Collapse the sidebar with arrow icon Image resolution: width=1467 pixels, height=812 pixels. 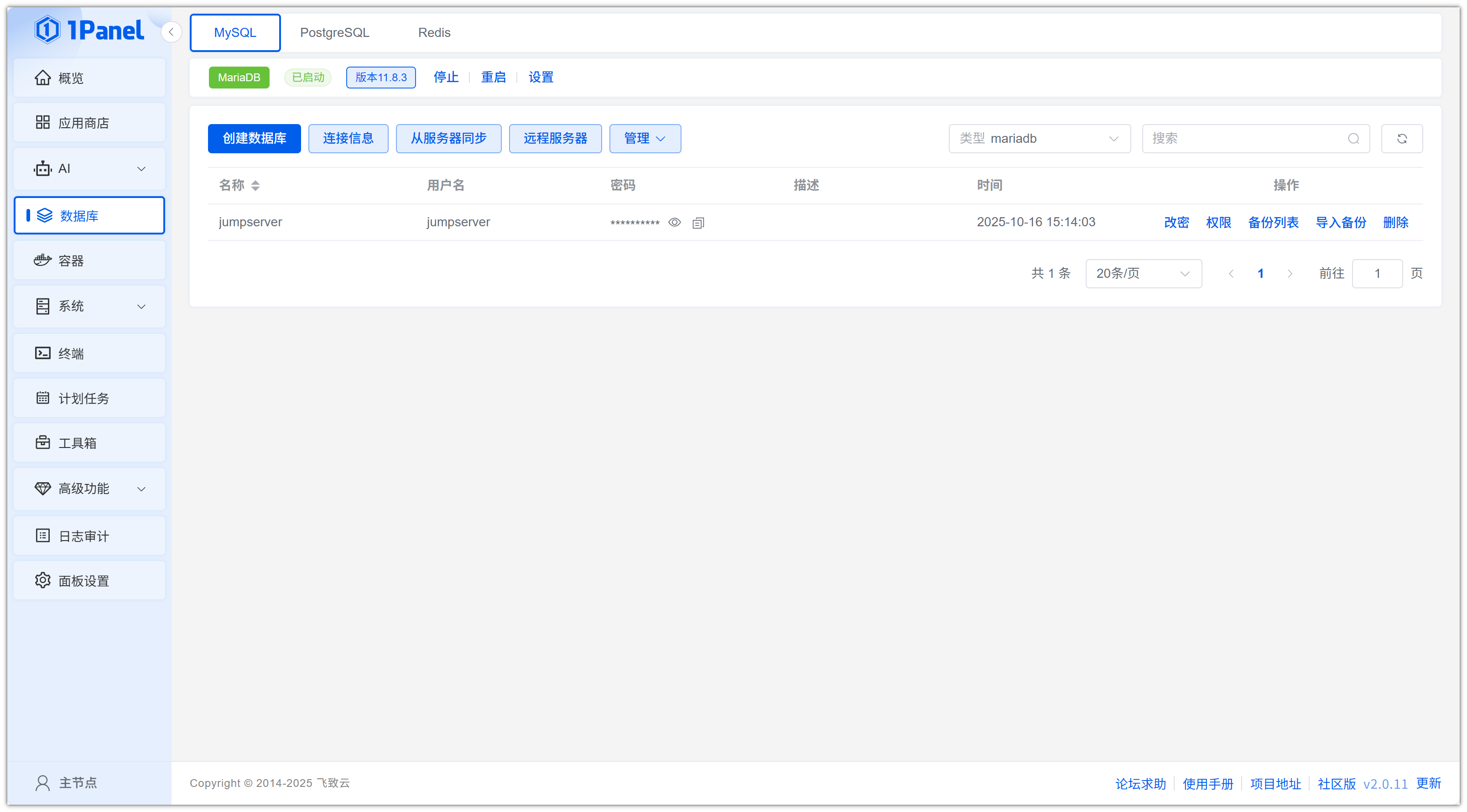point(171,32)
